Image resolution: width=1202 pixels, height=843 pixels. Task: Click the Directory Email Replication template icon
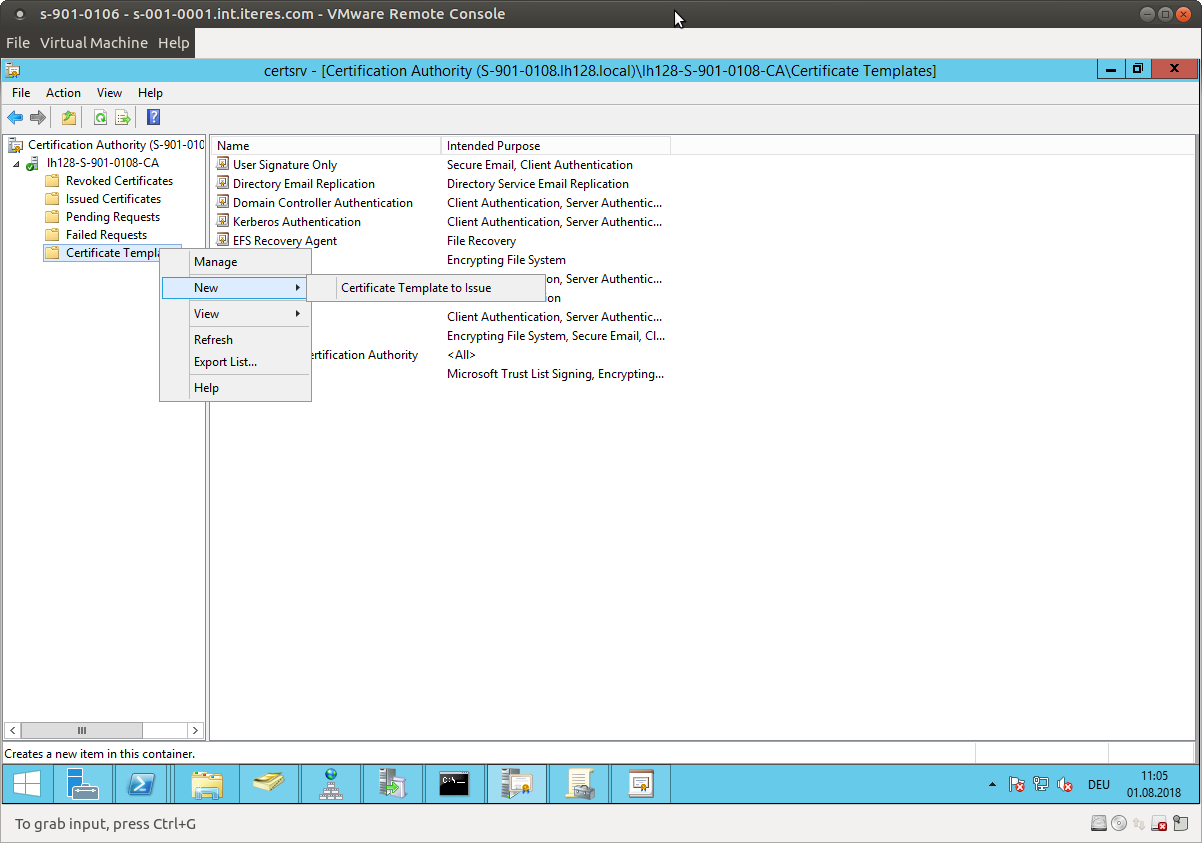[224, 183]
